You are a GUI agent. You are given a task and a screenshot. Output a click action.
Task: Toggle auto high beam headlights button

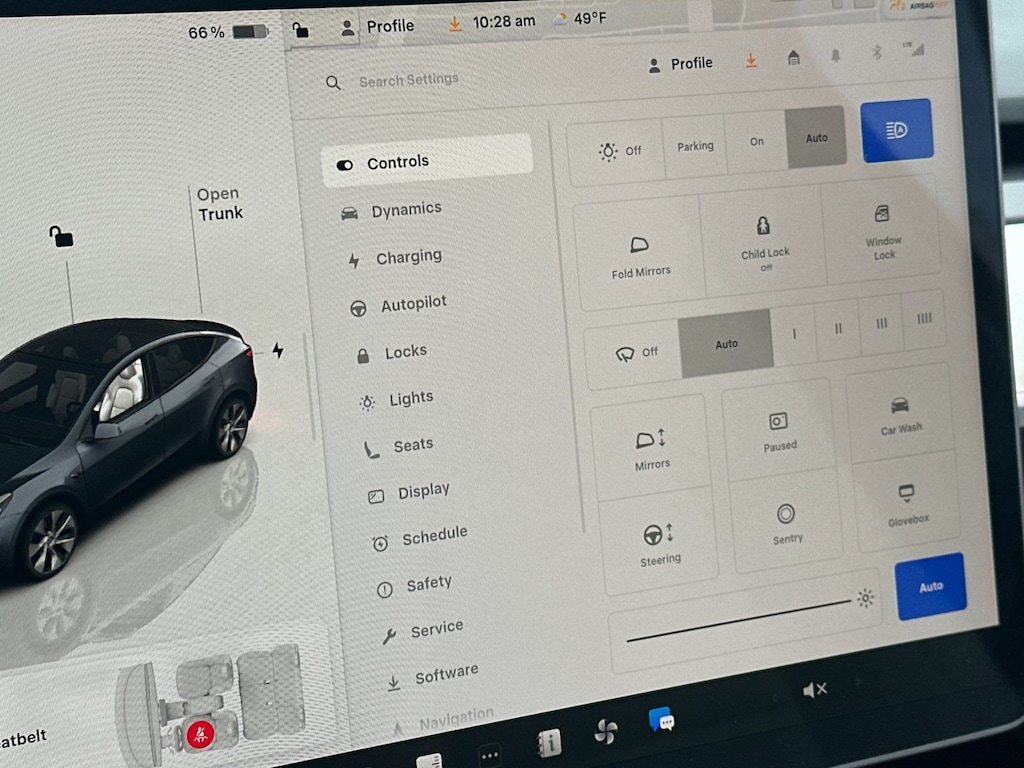pos(897,130)
